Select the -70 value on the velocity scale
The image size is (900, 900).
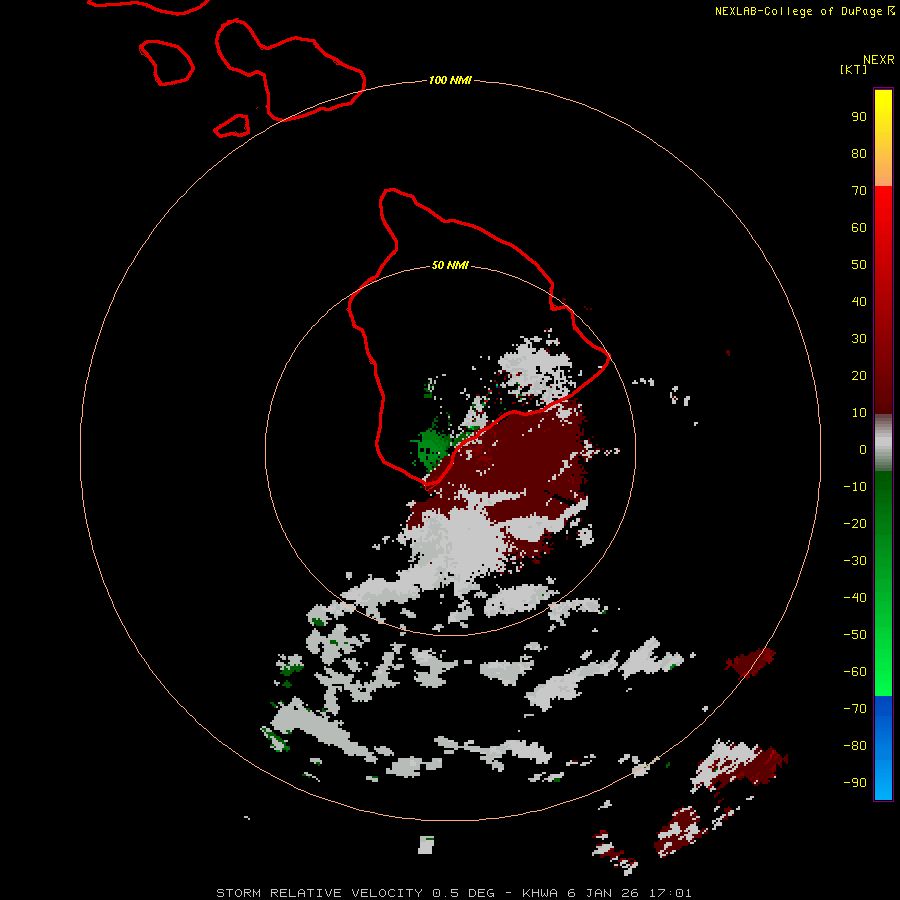[855, 709]
